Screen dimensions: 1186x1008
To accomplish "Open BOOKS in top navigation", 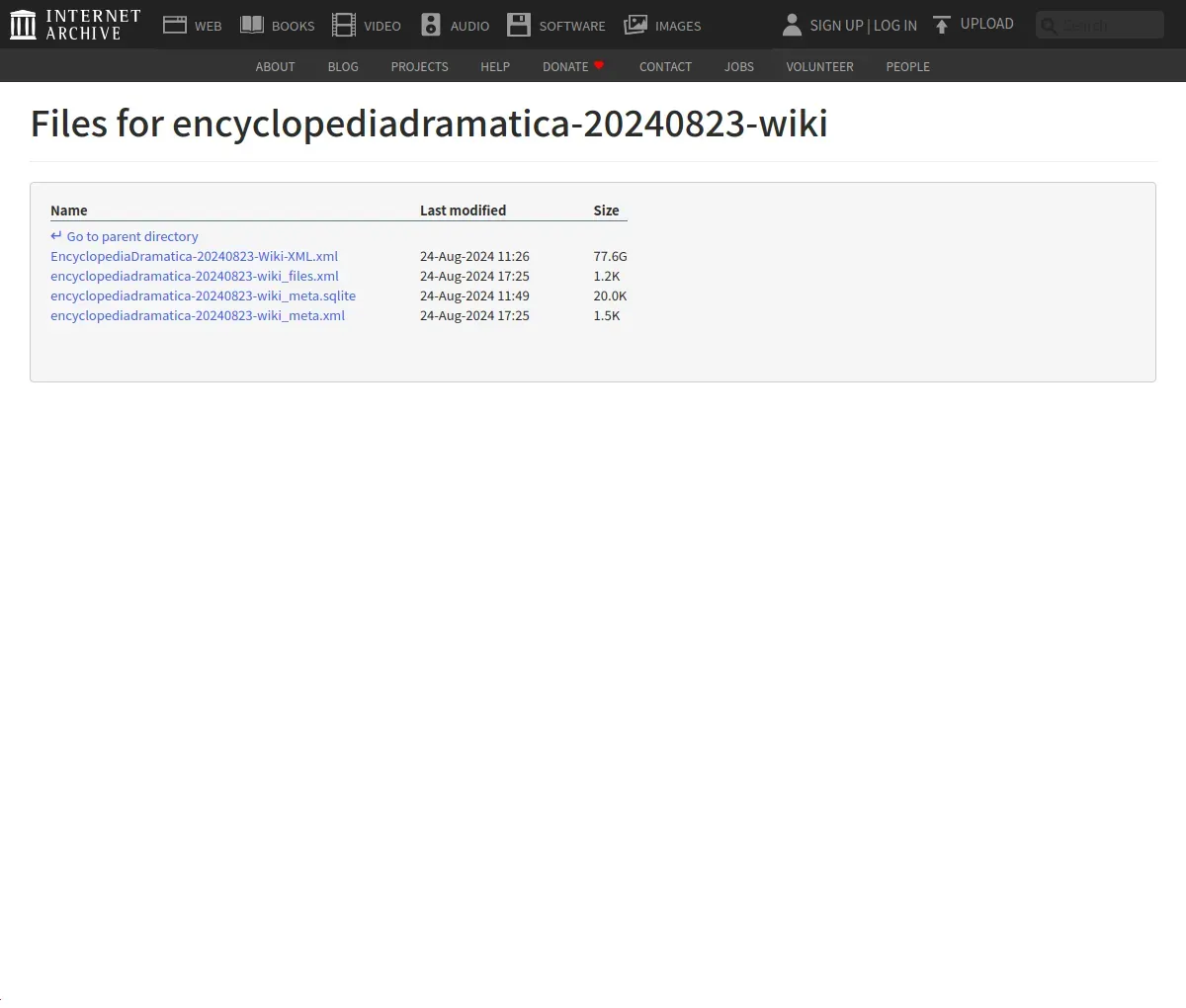I will pyautogui.click(x=294, y=27).
